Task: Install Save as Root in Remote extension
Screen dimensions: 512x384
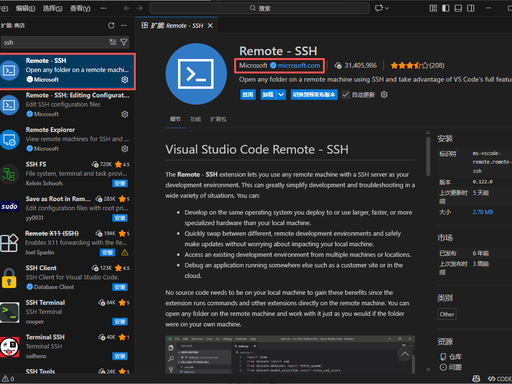Action: tap(120, 218)
